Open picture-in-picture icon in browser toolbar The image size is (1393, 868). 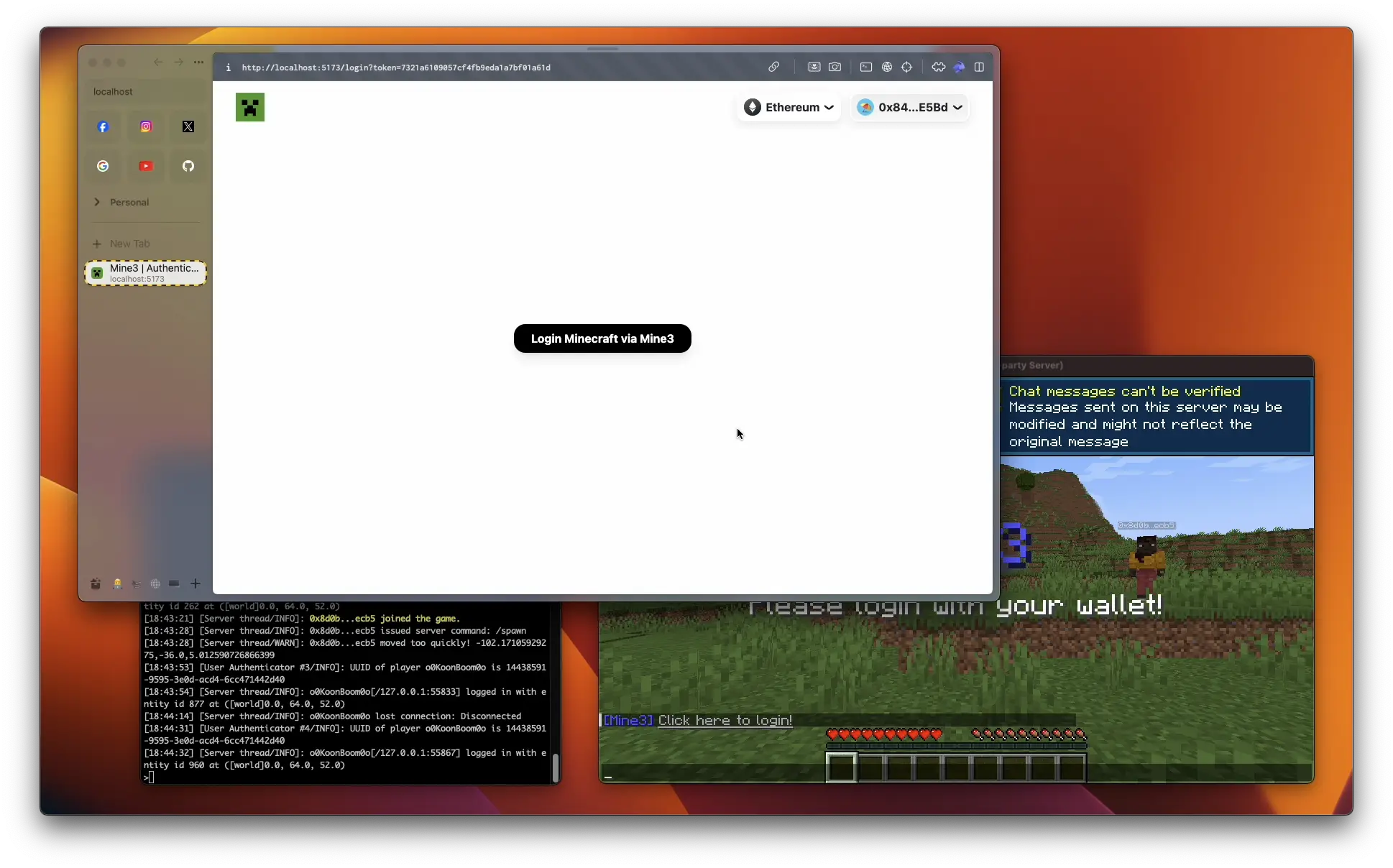click(x=814, y=67)
